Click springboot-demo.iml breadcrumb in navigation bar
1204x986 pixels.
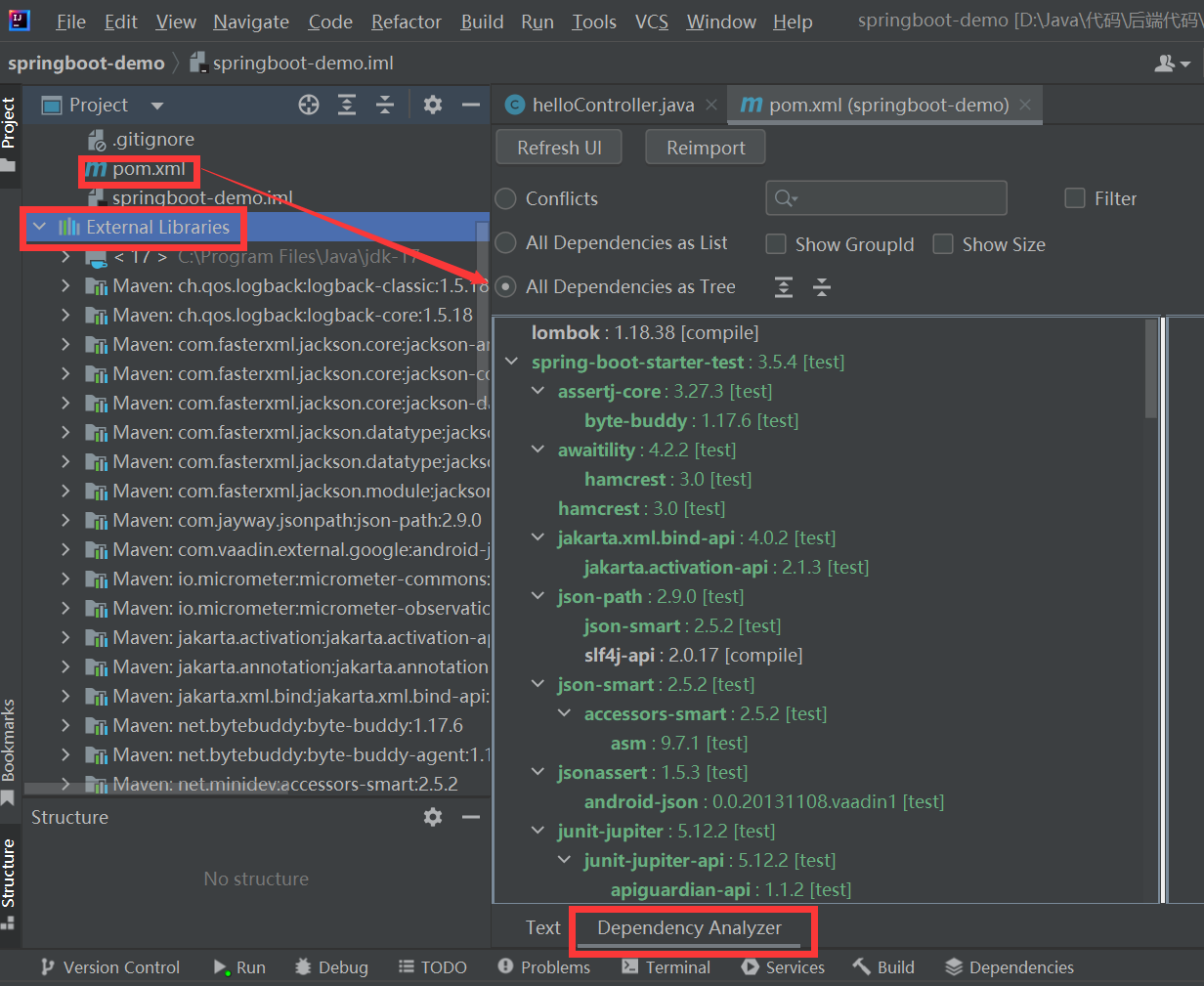click(291, 64)
